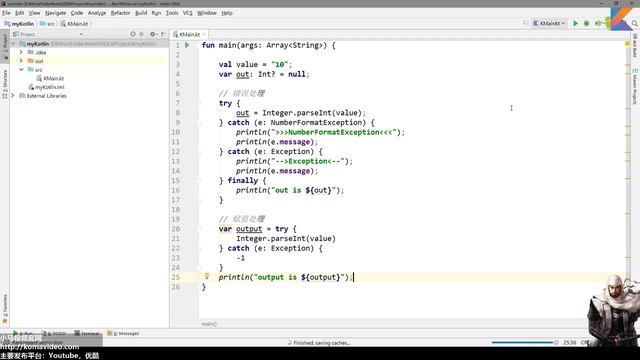Click KMain.kt in the navigation breadcrumb
The height and width of the screenshot is (360, 640).
(74, 24)
